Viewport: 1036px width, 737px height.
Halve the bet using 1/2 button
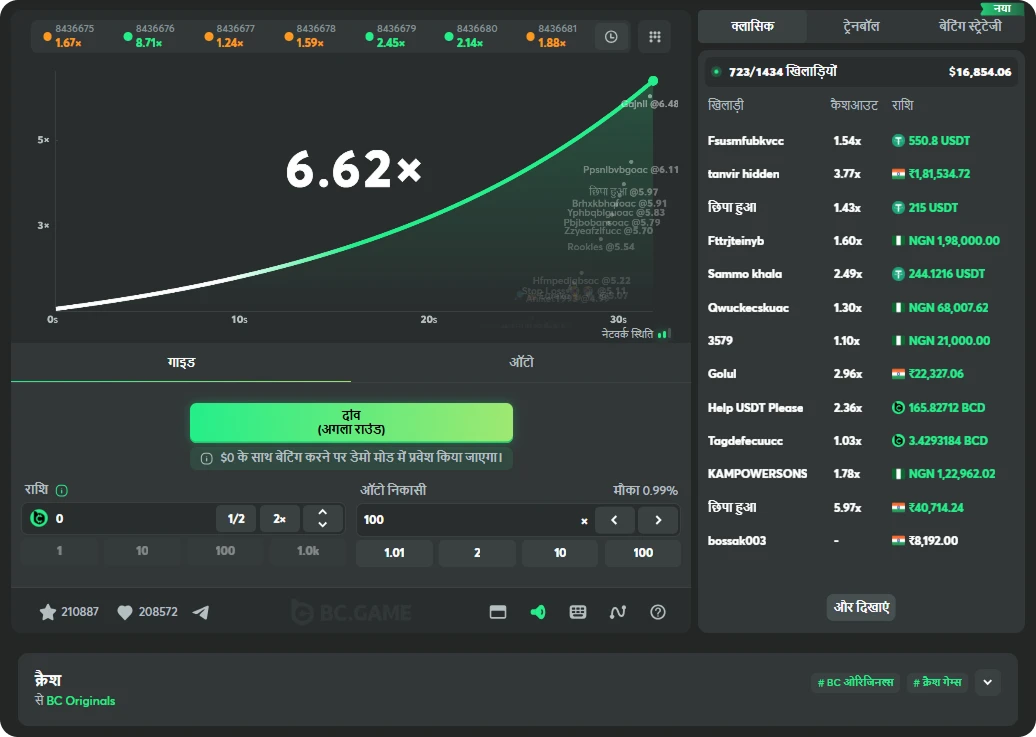236,519
